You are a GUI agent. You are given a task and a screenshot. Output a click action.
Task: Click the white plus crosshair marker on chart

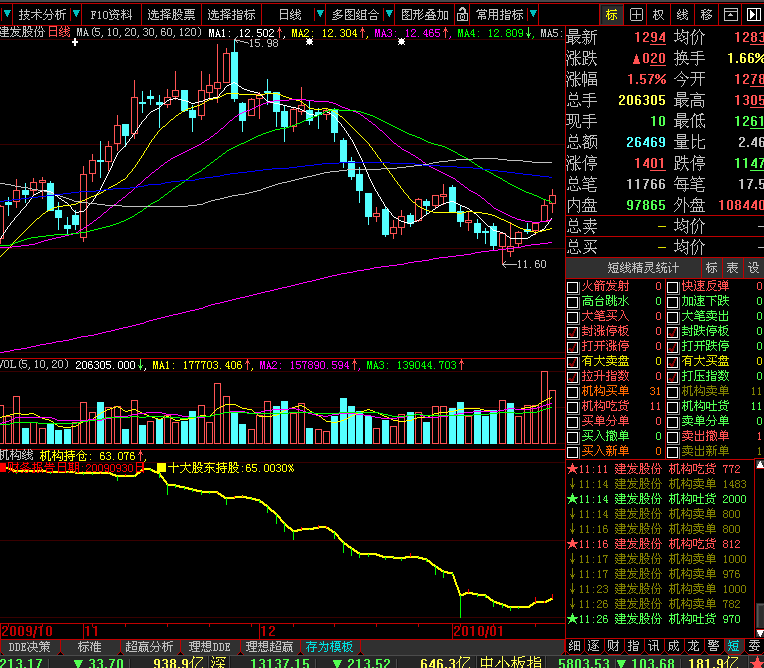pyautogui.click(x=75, y=42)
